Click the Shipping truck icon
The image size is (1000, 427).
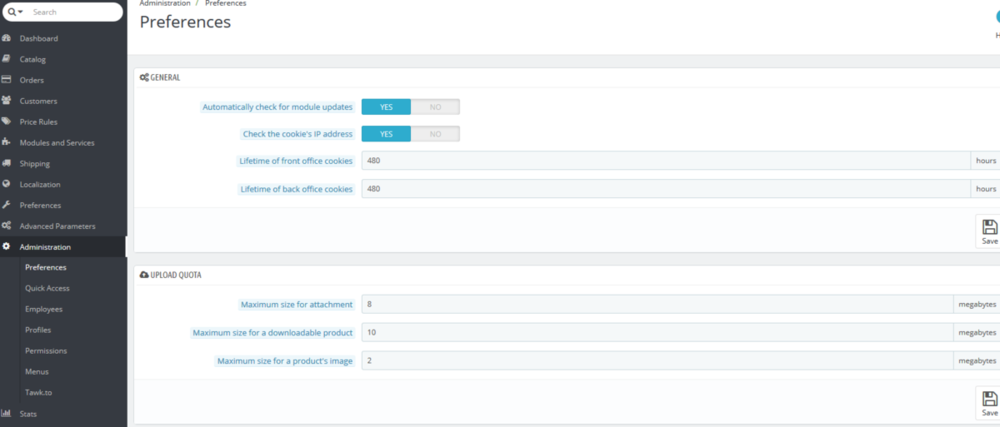coord(7,163)
